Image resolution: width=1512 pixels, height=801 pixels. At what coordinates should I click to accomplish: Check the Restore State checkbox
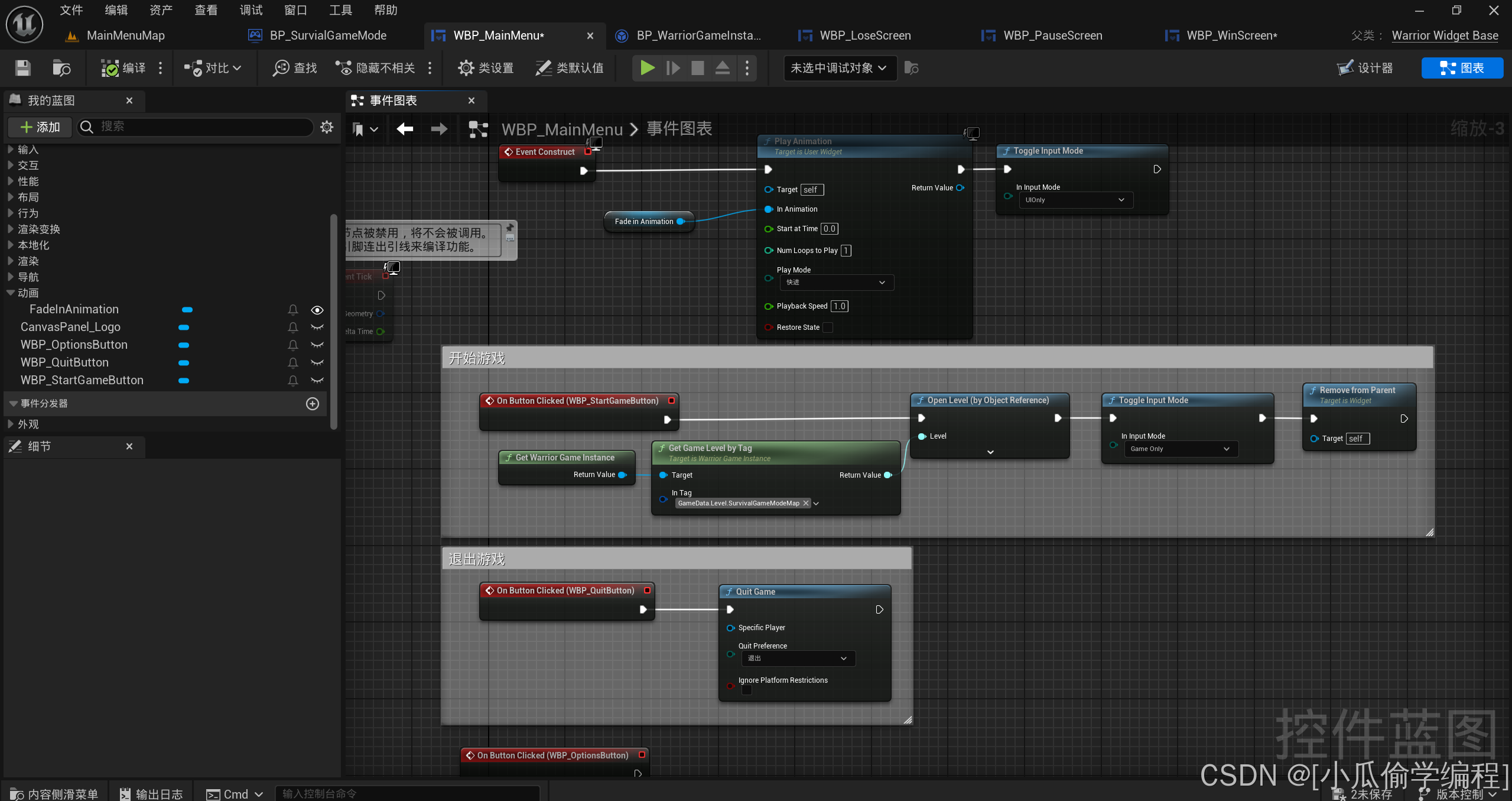click(x=828, y=327)
